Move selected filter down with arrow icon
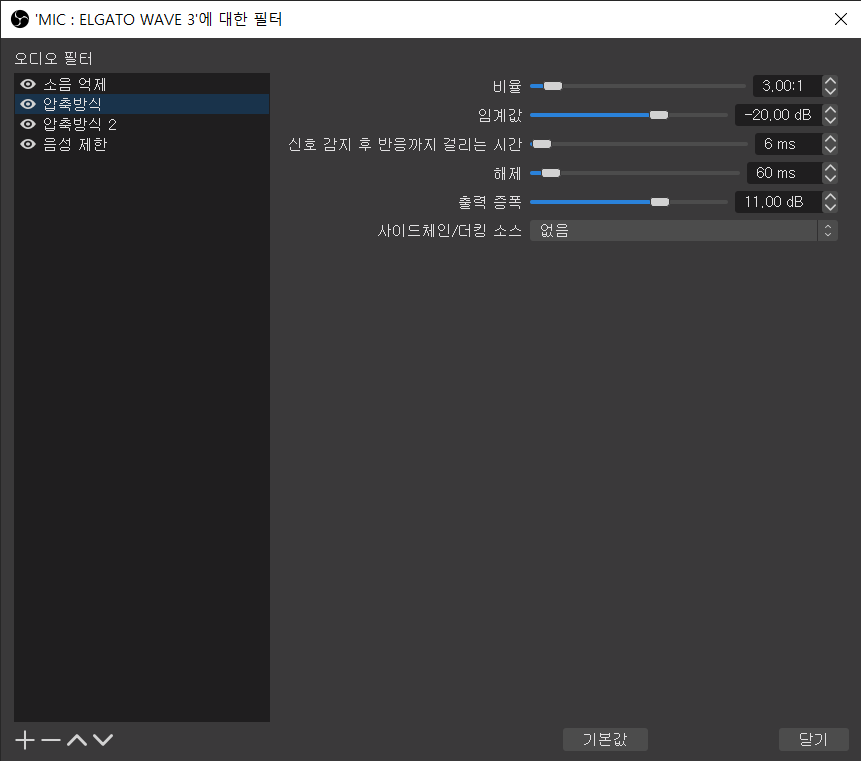The image size is (861, 761). pyautogui.click(x=103, y=740)
